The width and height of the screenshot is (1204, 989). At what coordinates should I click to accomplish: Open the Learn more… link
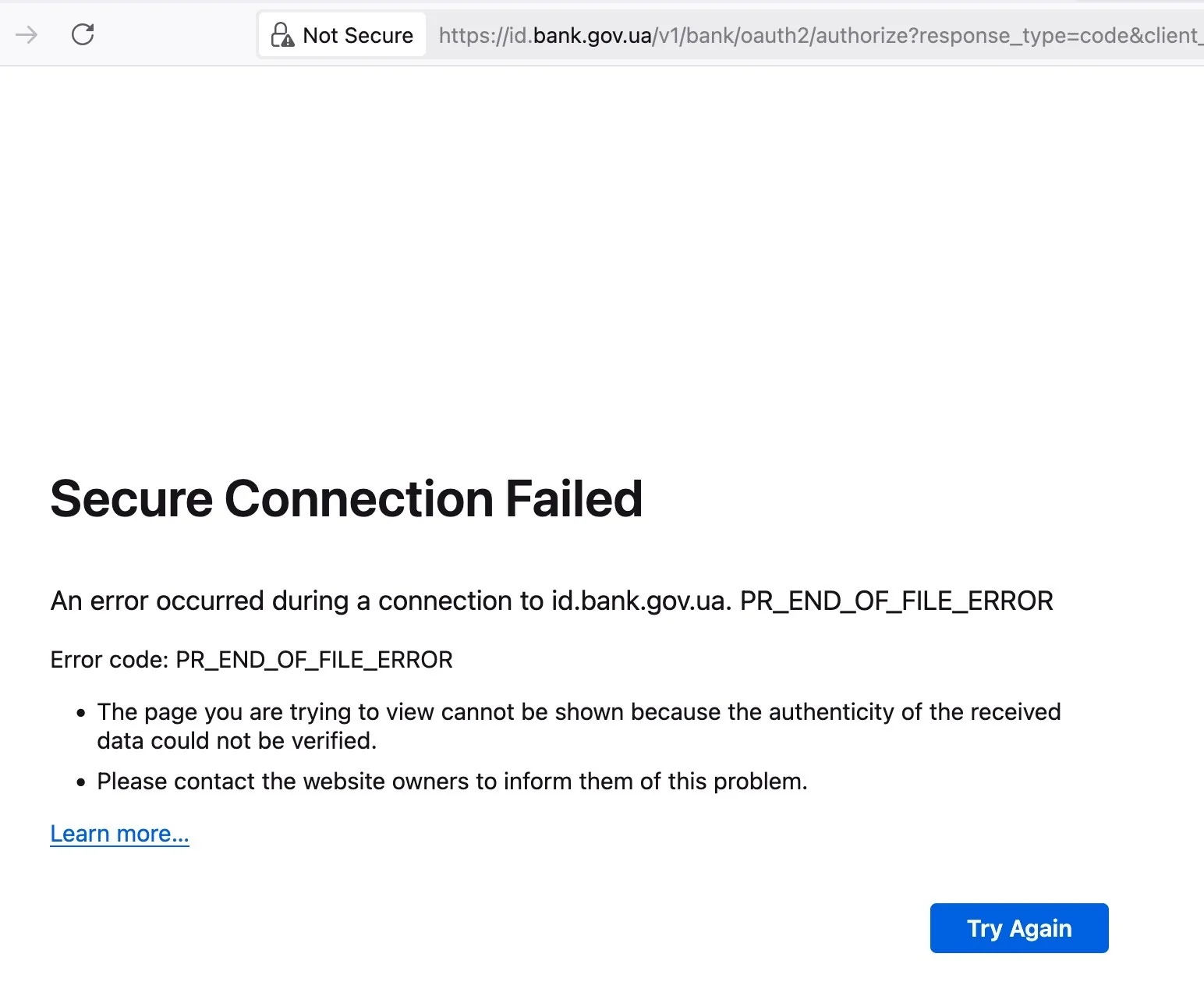[119, 834]
